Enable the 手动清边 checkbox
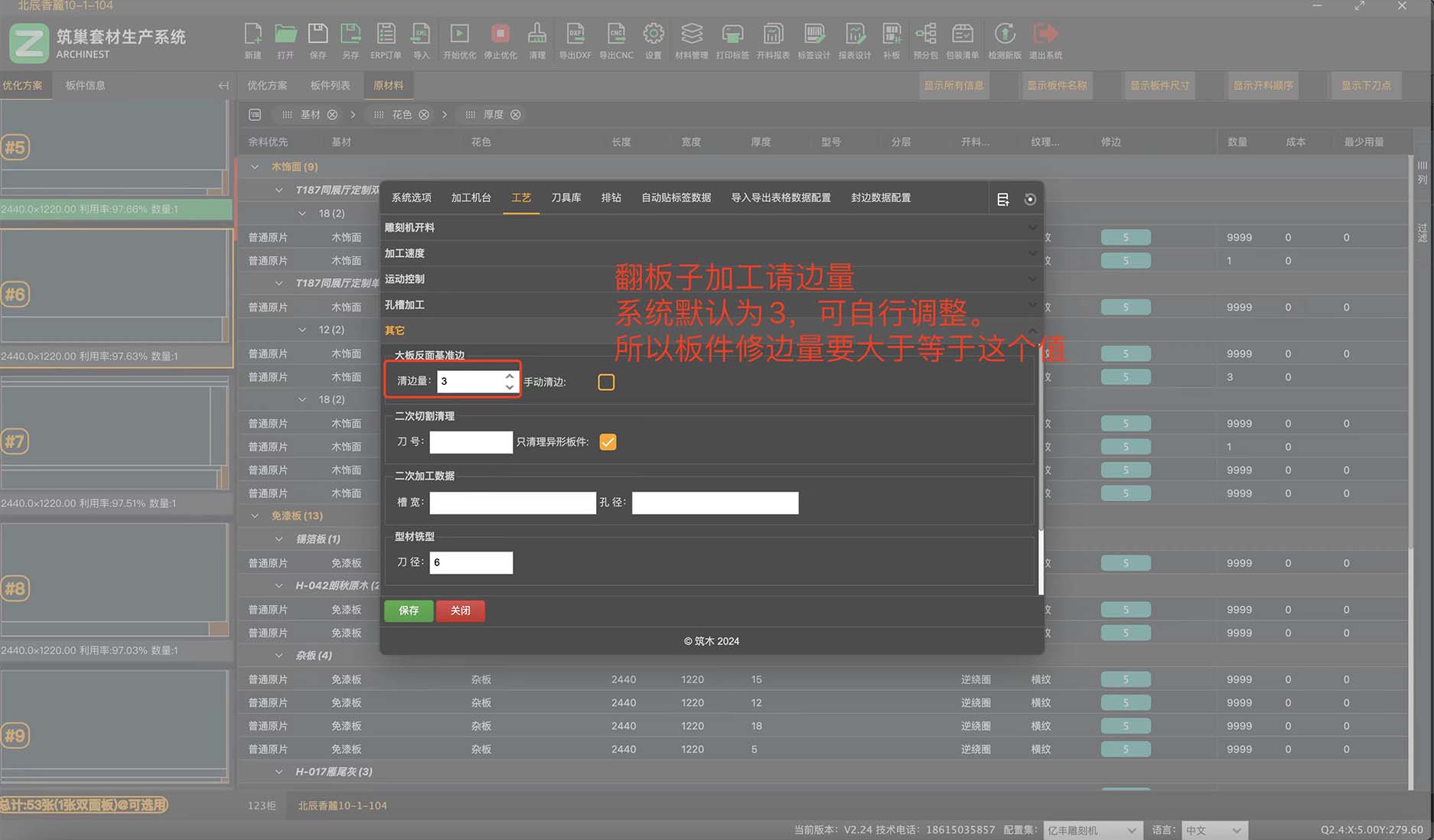Screen dimensions: 1434x840 point(605,382)
